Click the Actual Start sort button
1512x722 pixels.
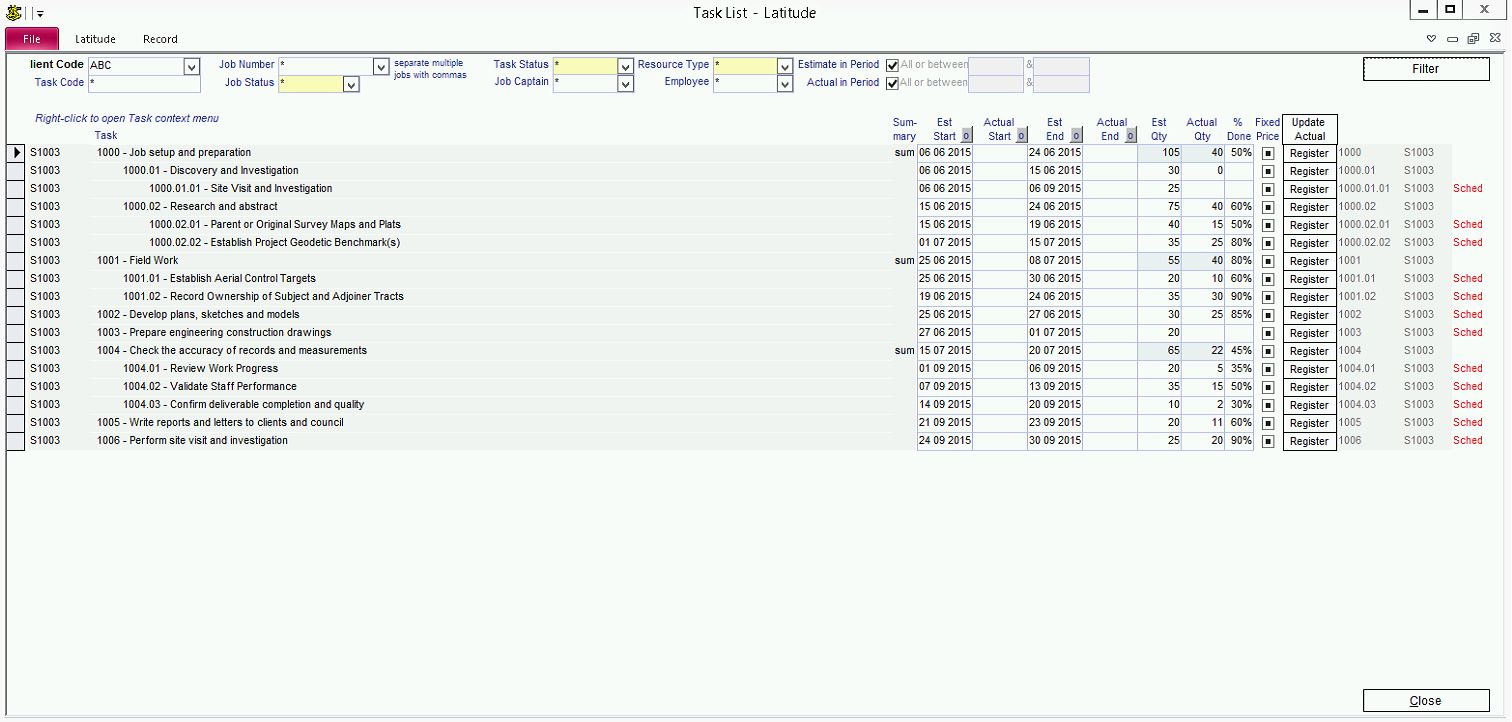pyautogui.click(x=1021, y=136)
